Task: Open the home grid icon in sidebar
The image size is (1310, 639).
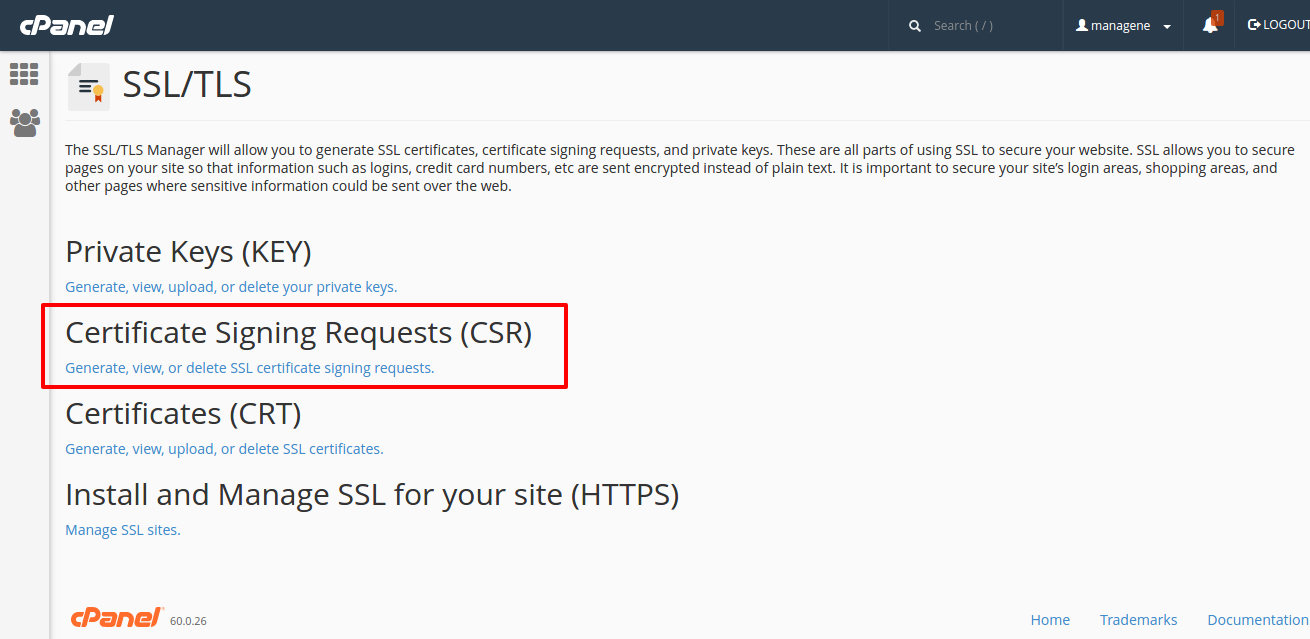Action: [x=24, y=74]
